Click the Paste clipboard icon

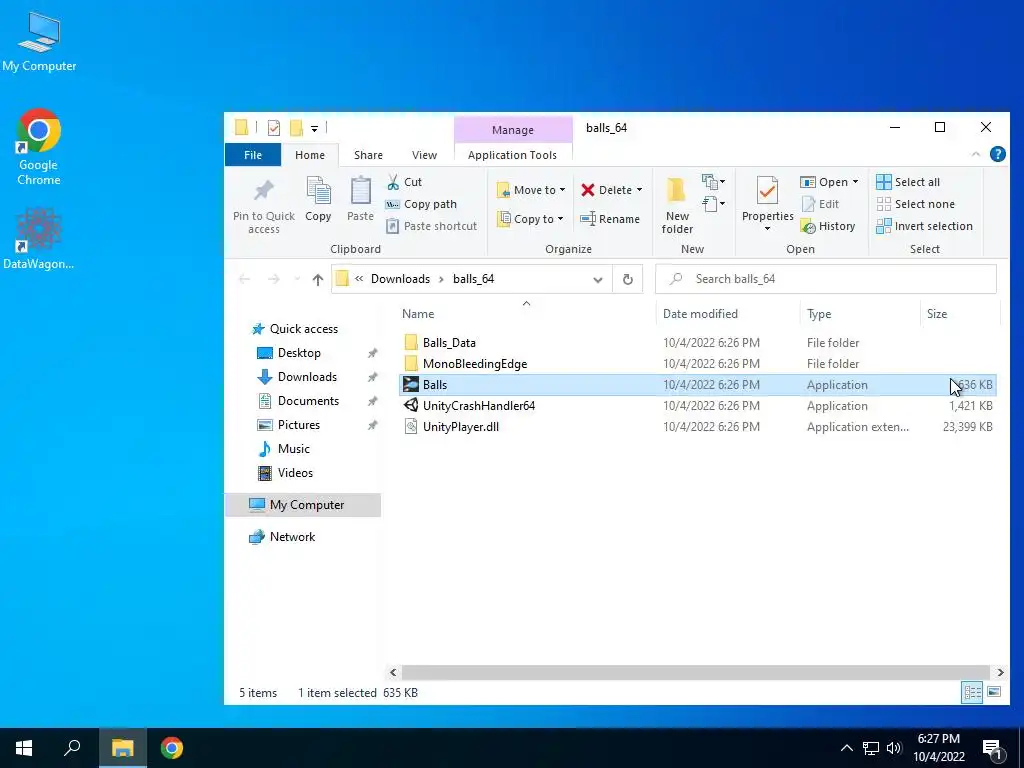[360, 191]
